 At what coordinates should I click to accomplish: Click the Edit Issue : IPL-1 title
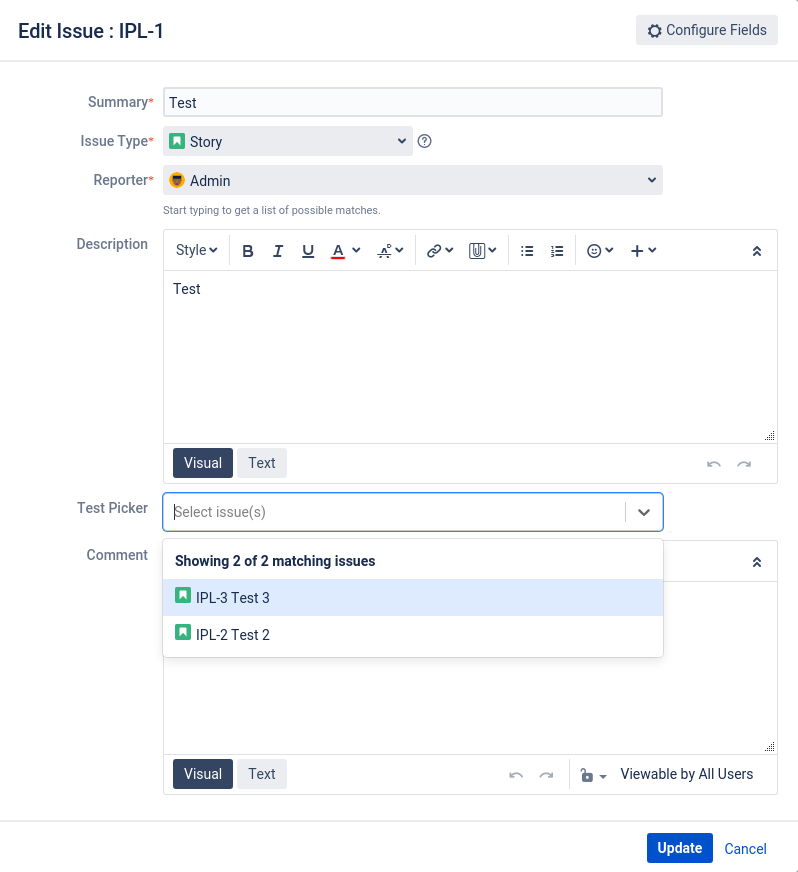coord(91,31)
